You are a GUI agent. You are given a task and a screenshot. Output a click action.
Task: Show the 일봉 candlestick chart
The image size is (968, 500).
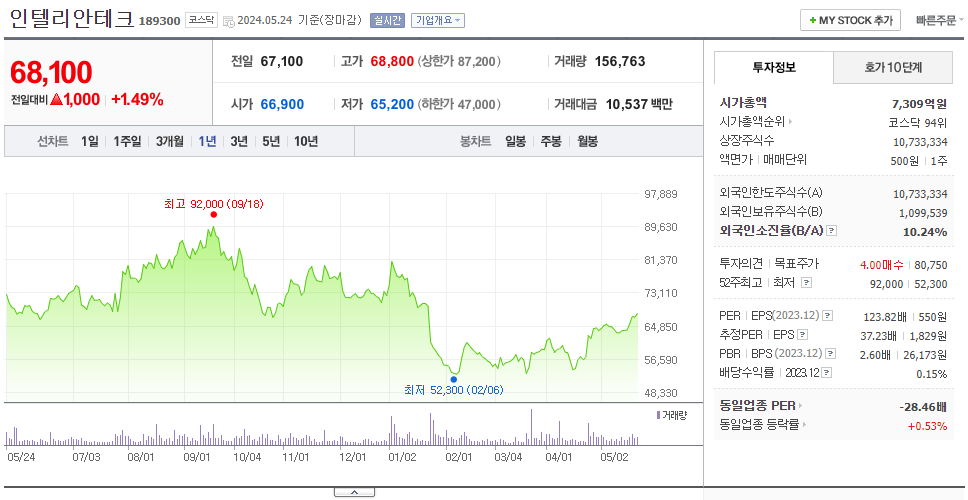pos(515,141)
